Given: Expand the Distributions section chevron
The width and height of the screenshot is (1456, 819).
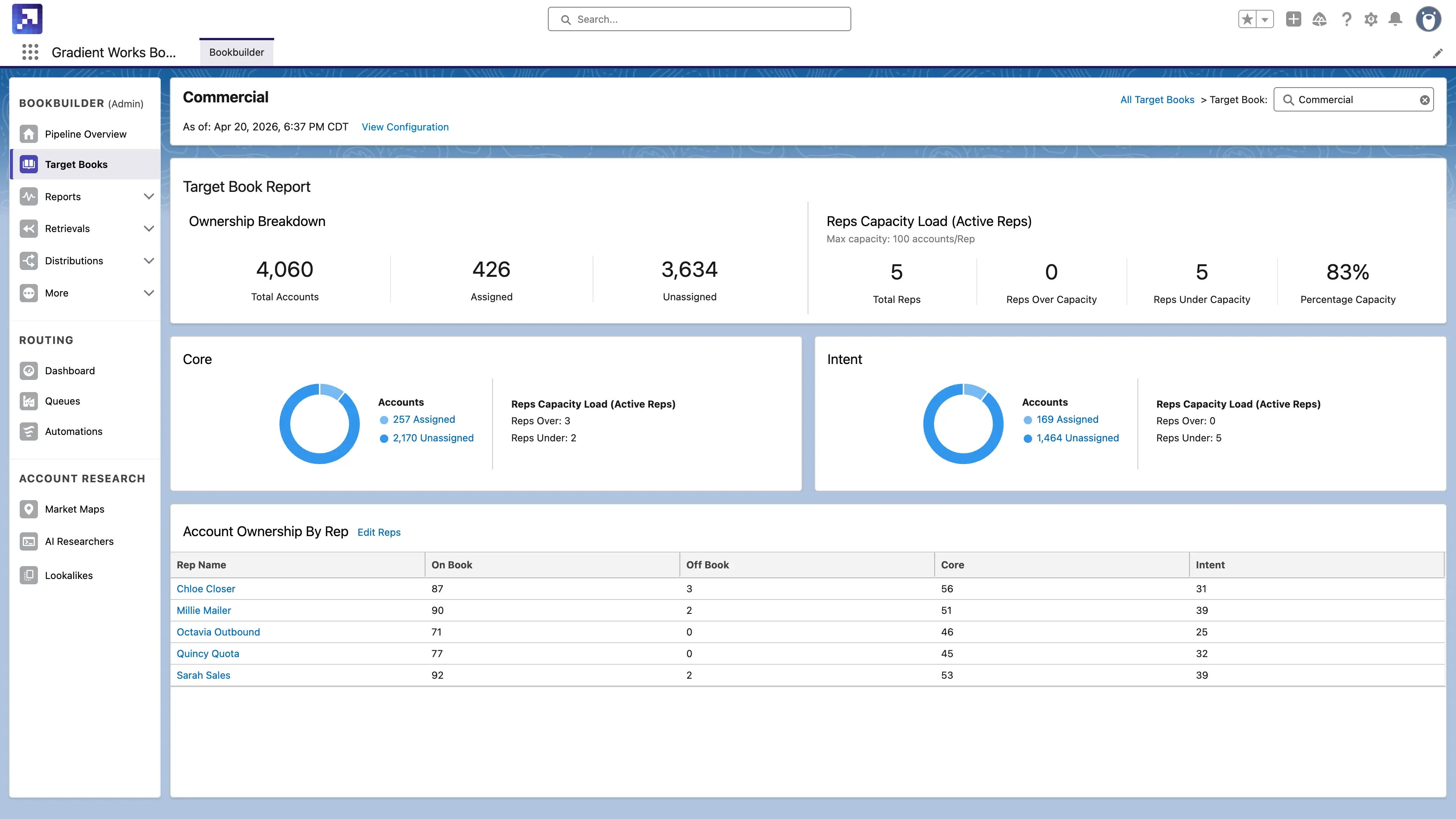Looking at the screenshot, I should click(149, 260).
